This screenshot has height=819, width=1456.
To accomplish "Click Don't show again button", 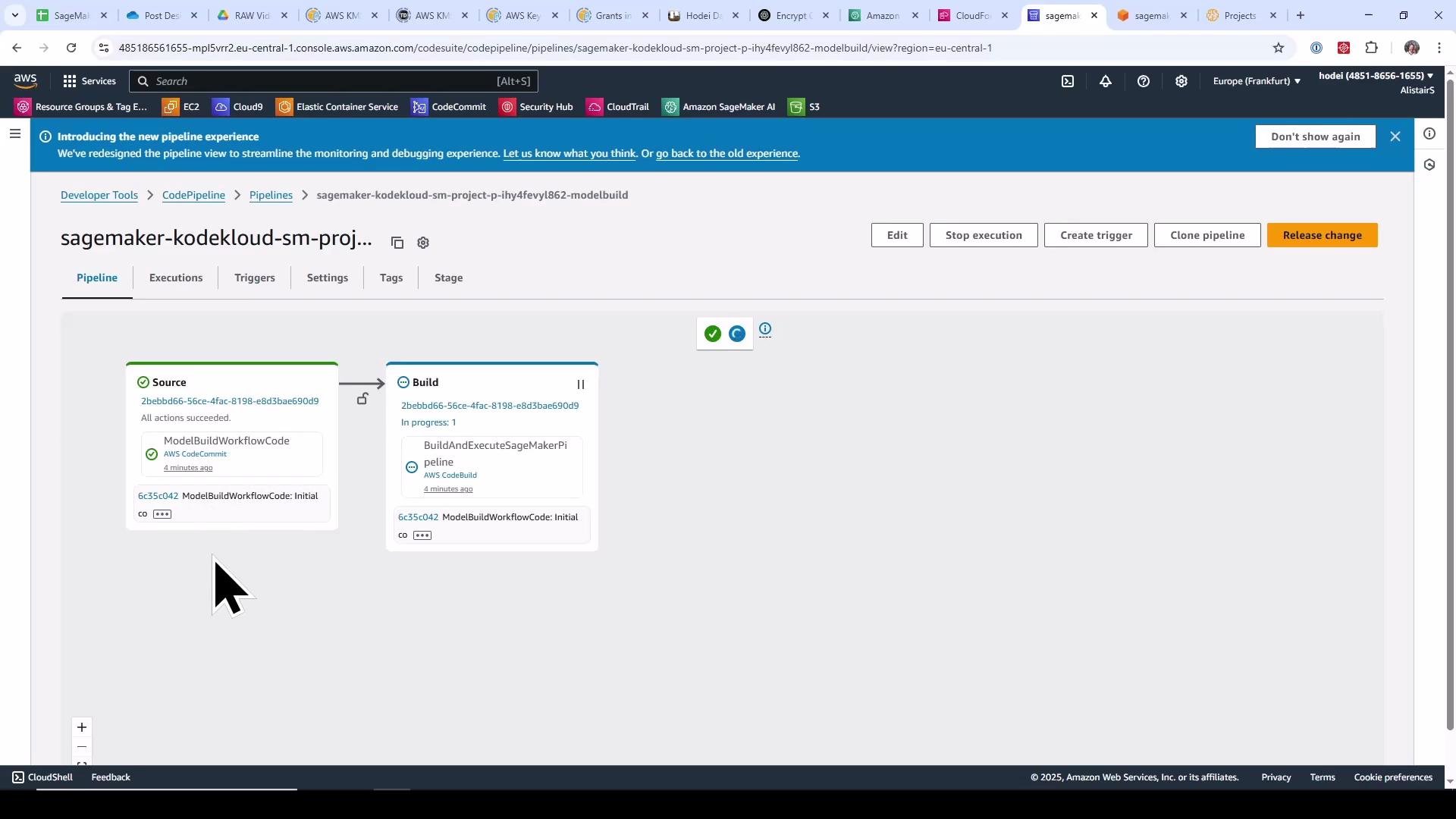I will [x=1316, y=136].
